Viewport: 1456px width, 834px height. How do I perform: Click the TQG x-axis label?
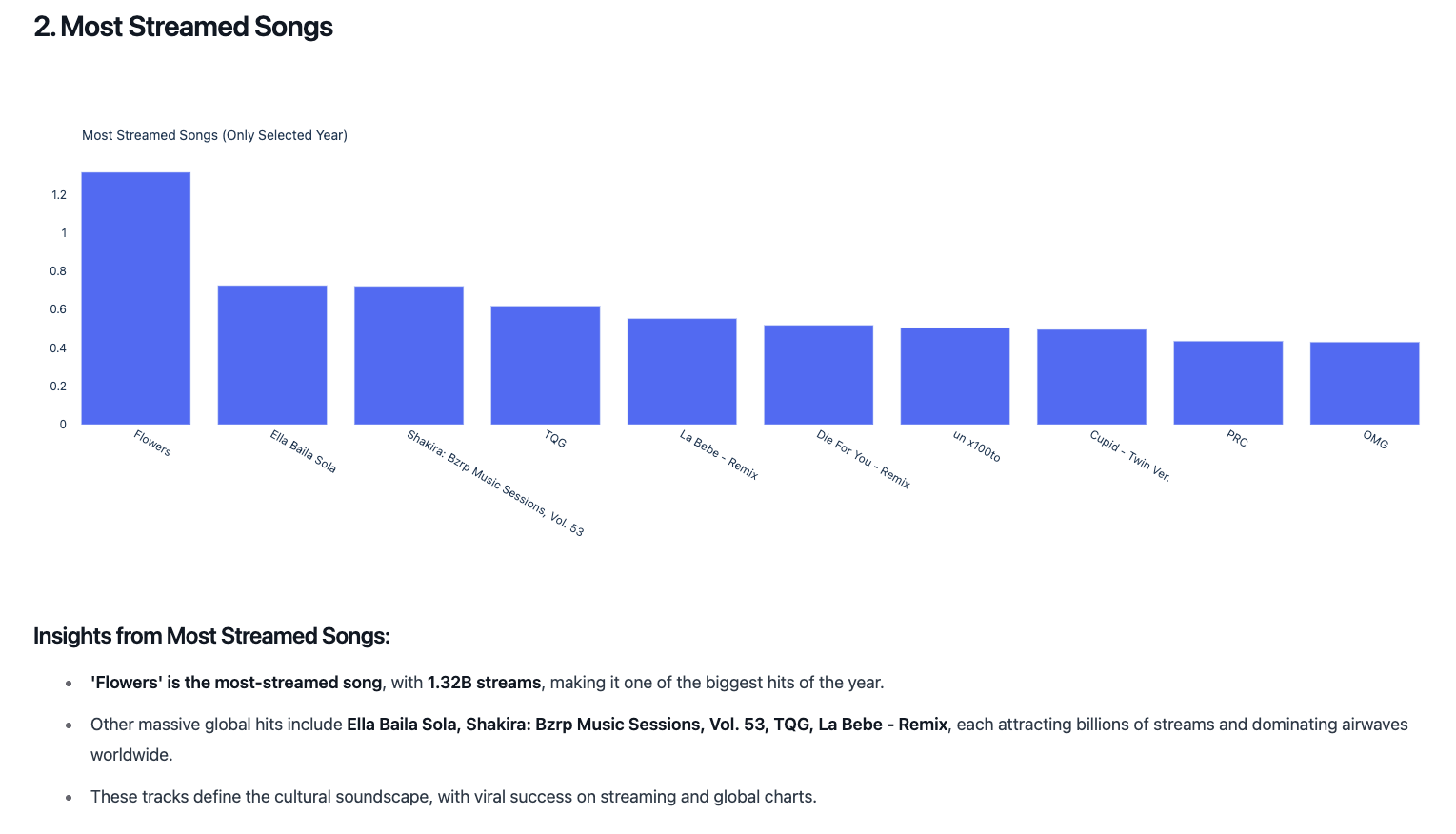555,439
